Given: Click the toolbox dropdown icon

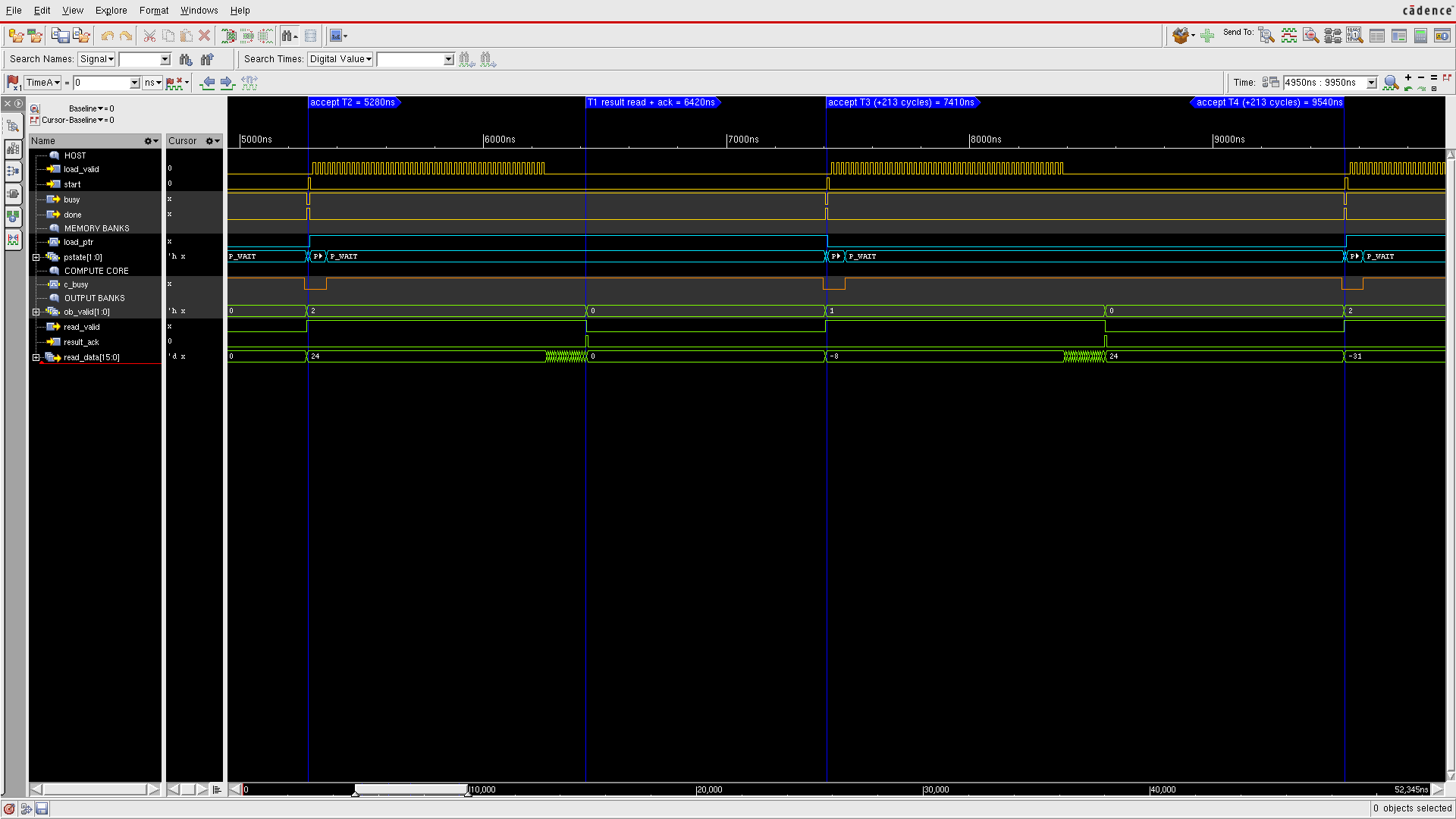Looking at the screenshot, I should pos(1183,36).
